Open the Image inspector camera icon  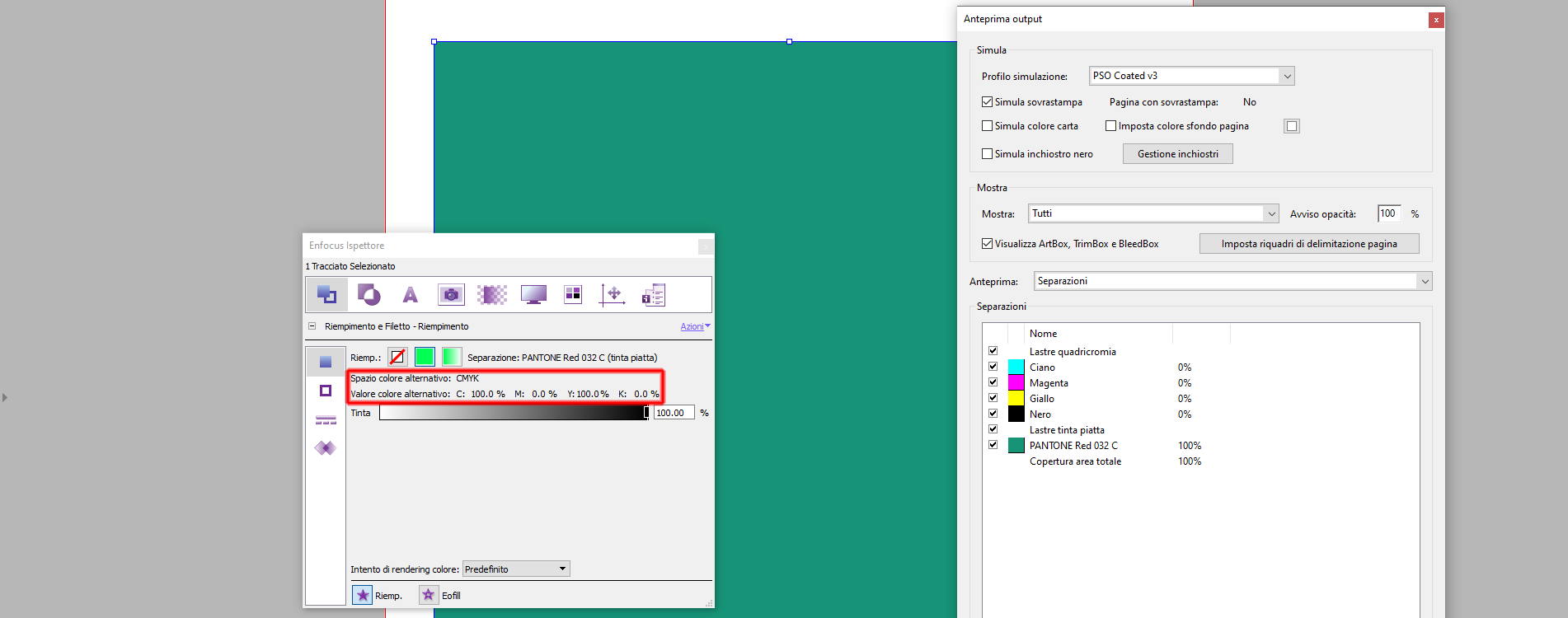click(451, 294)
